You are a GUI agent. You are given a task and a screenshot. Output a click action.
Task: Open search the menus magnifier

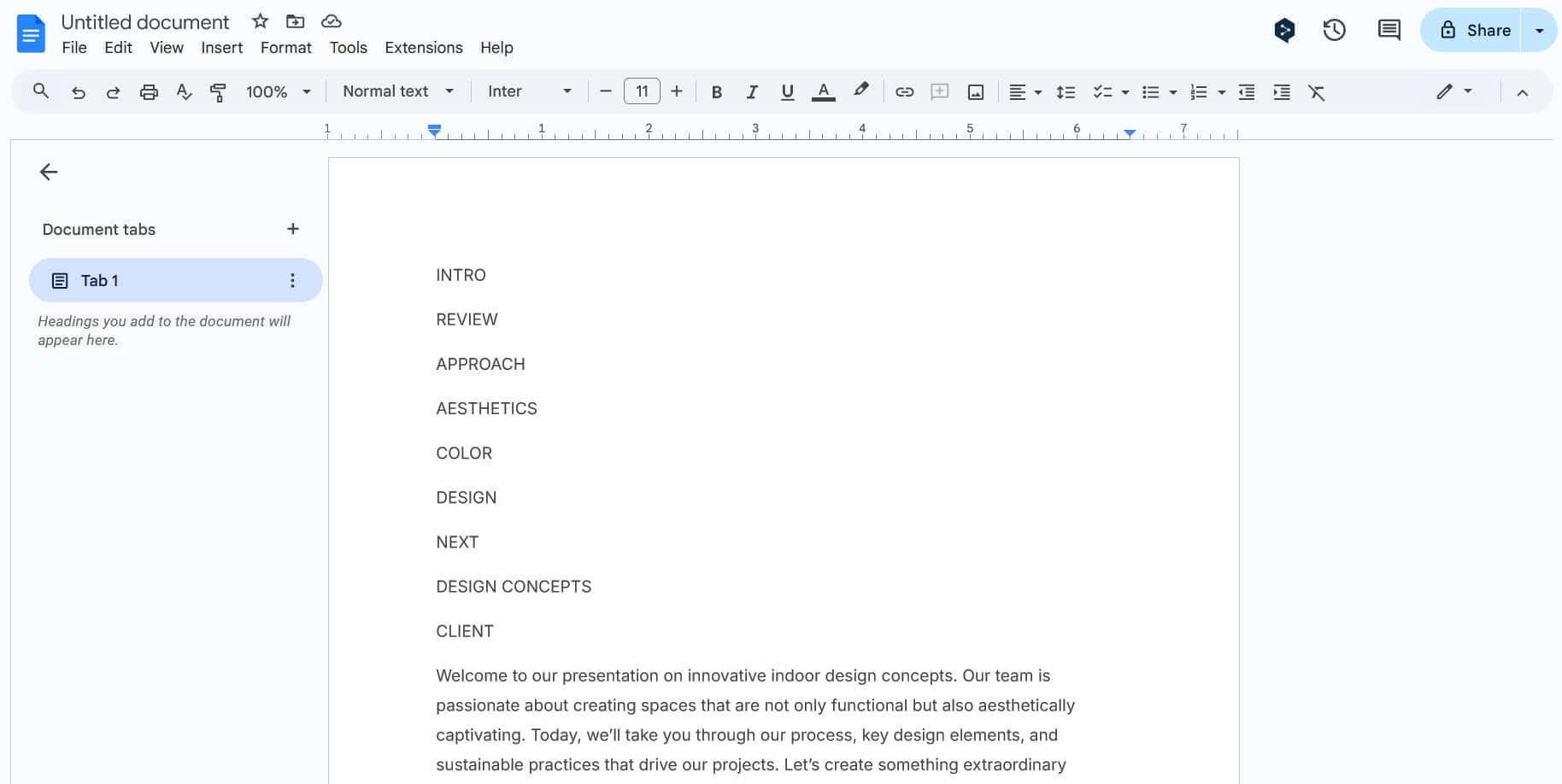(x=40, y=91)
